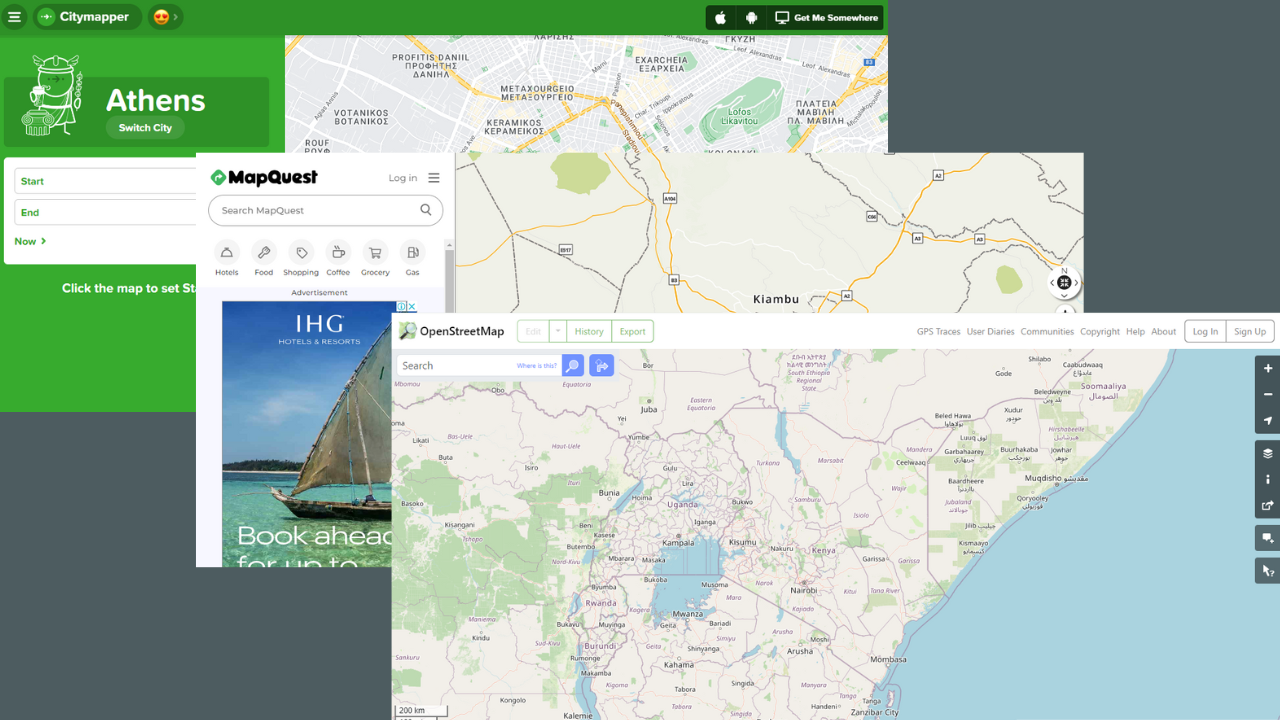The width and height of the screenshot is (1280, 720).
Task: Open the Citymapper hamburger menu
Action: point(14,17)
